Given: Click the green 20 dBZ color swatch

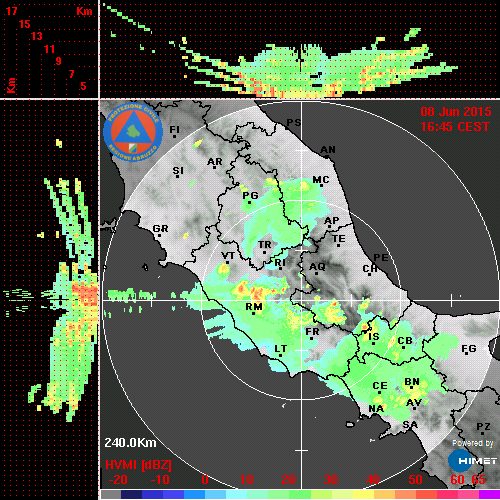Looking at the screenshot, I should pyautogui.click(x=300, y=494).
